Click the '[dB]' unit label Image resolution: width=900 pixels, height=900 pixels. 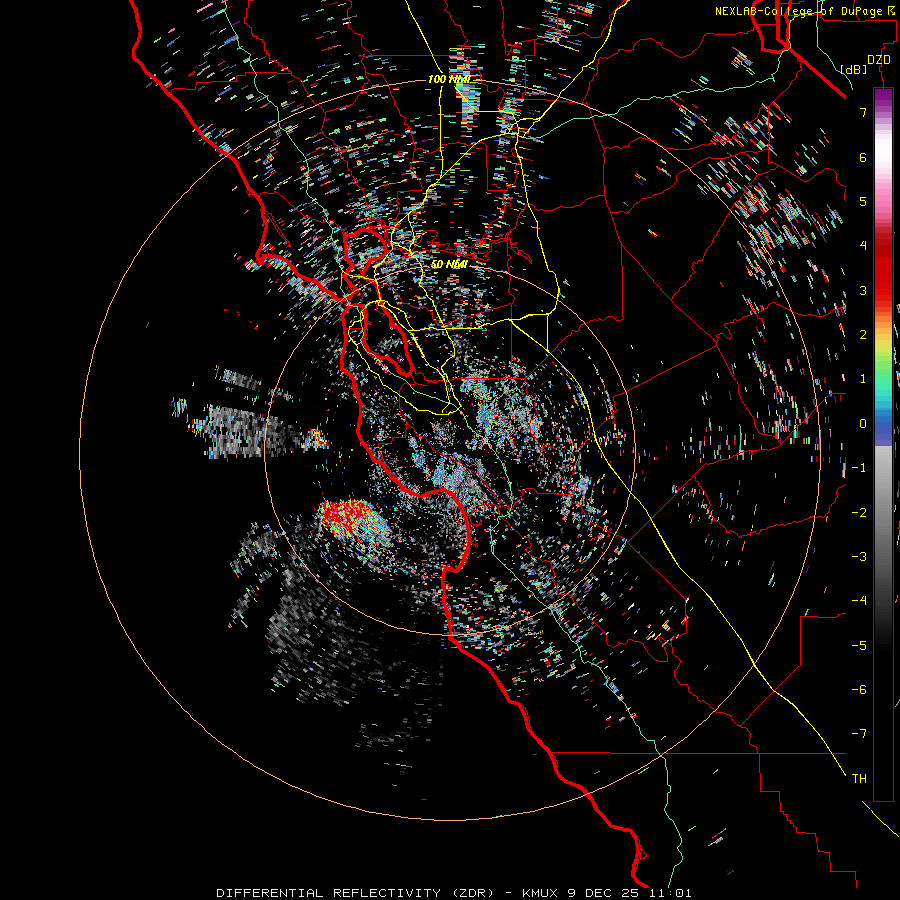[854, 69]
